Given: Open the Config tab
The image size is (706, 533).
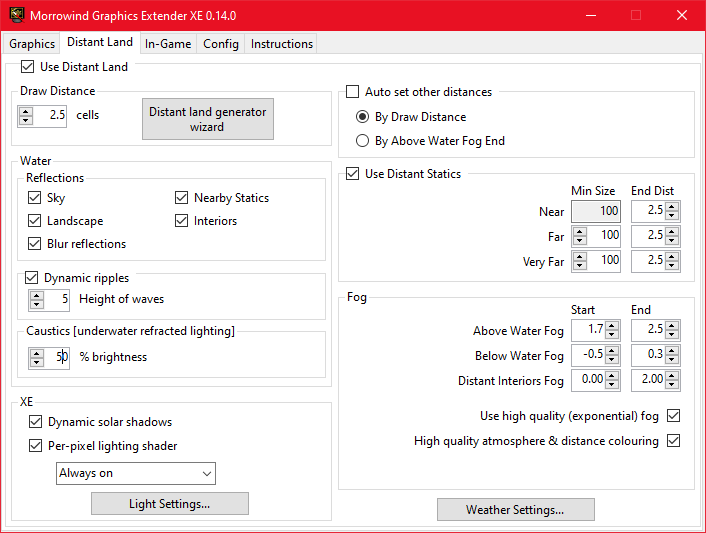Looking at the screenshot, I should tap(221, 44).
